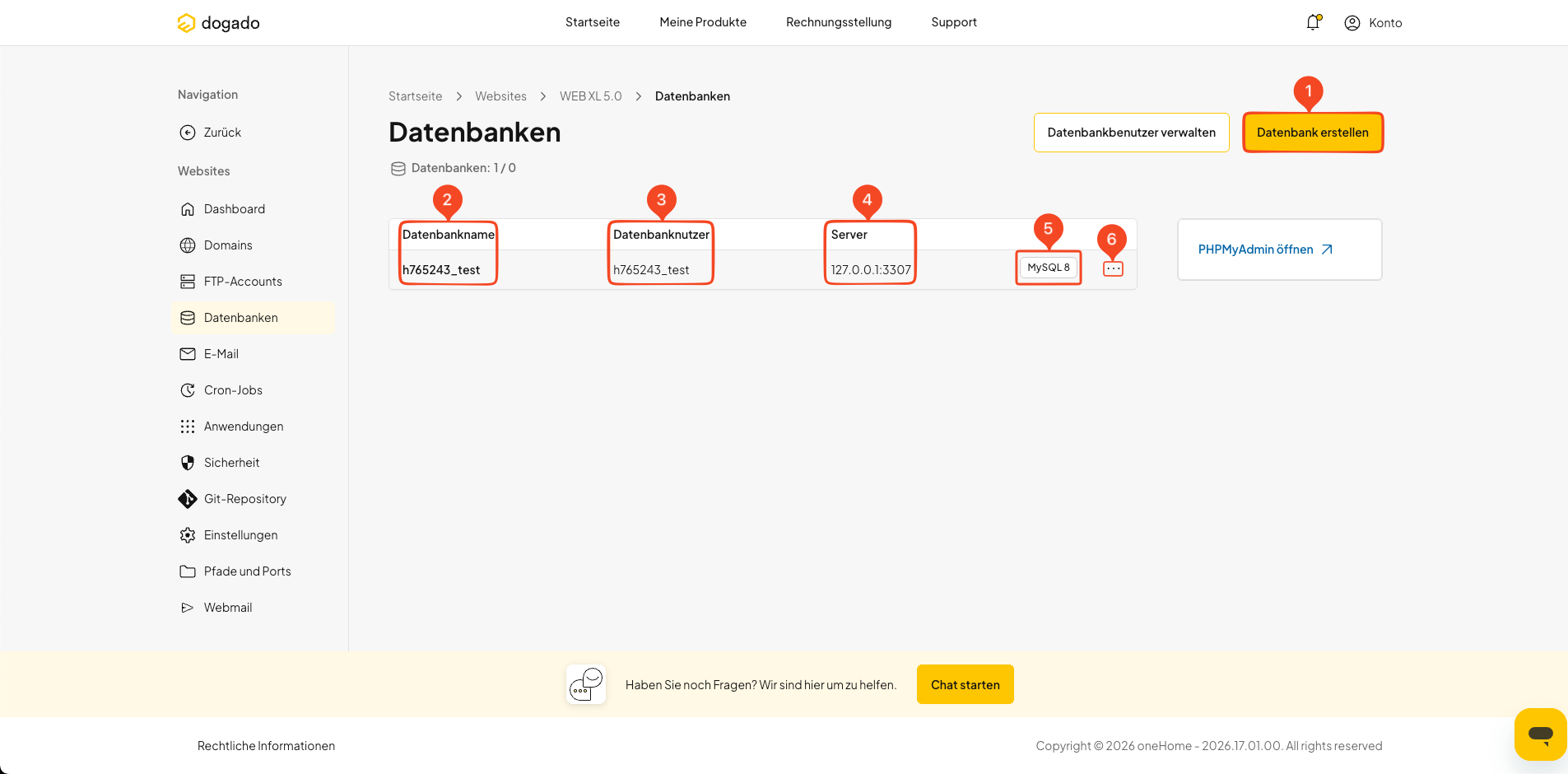Click the Server column header
The width and height of the screenshot is (1568, 774).
[x=849, y=235]
